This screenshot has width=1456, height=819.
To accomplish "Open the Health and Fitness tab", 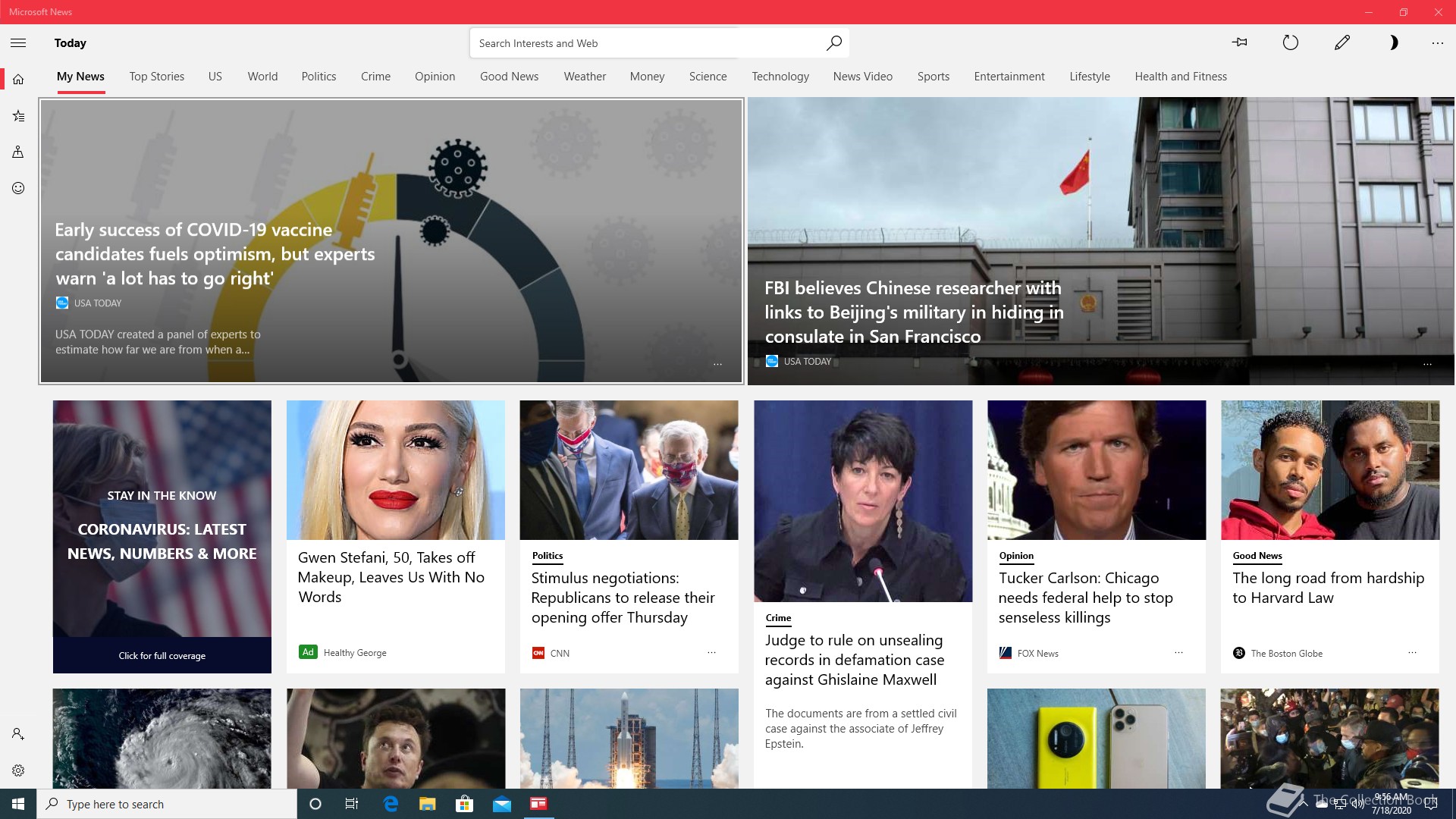I will (x=1181, y=77).
